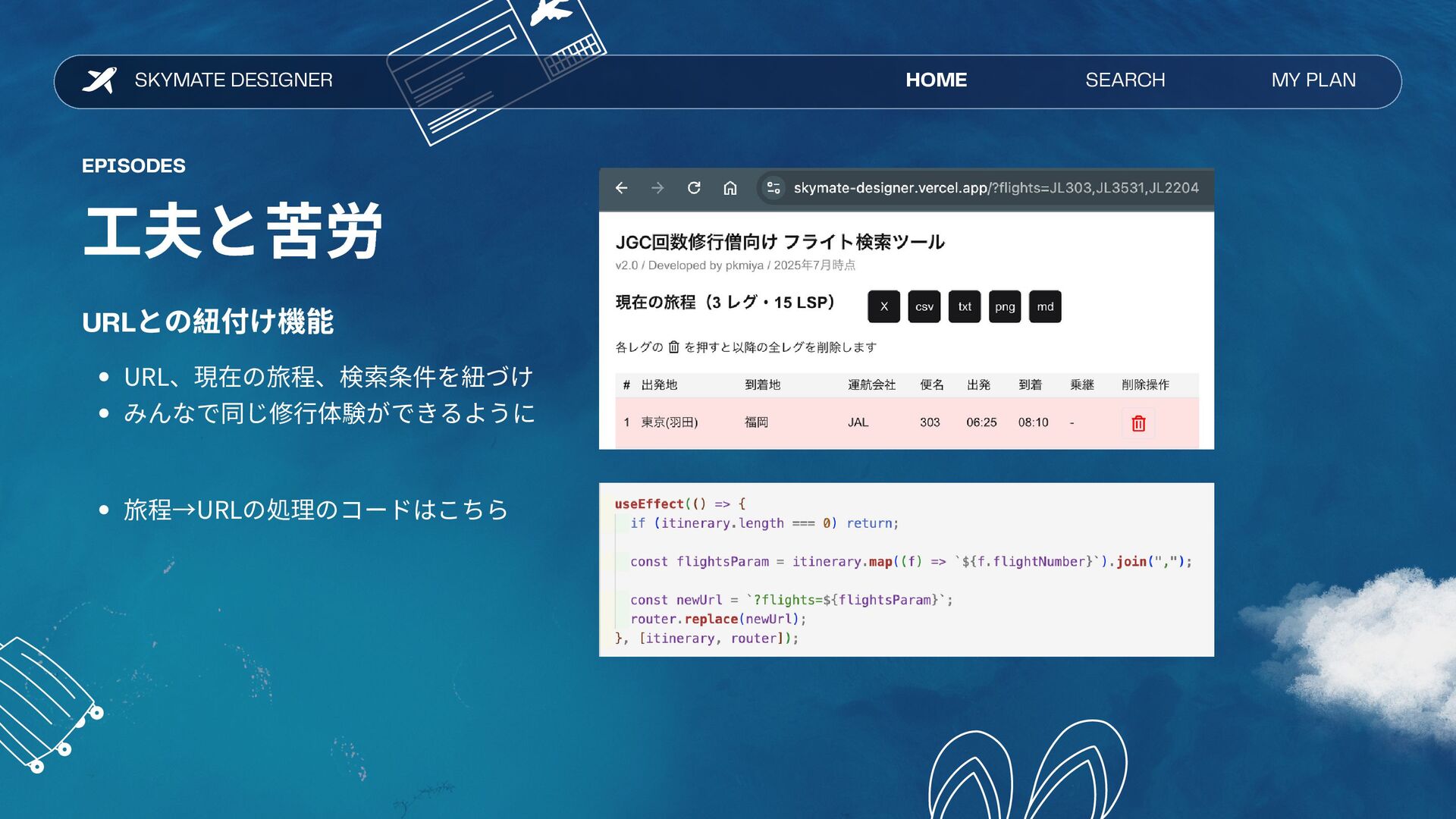Screen dimensions: 1456x819
Task: Click the 工夫と苦労 slide title
Action: click(x=232, y=231)
